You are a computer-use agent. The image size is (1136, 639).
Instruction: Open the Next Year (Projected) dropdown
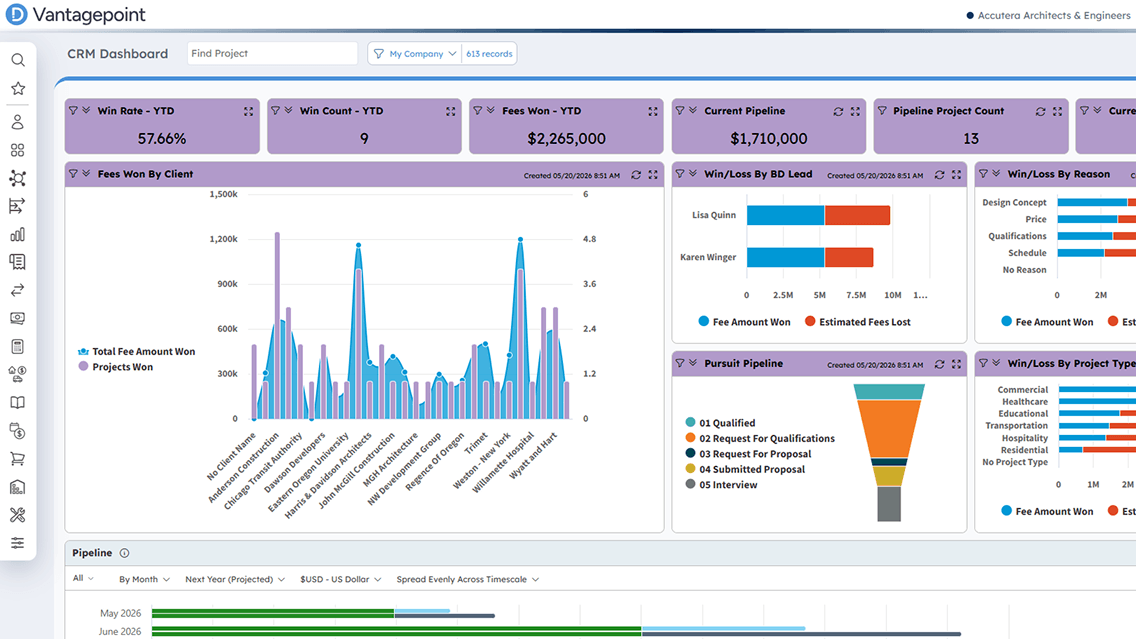tap(235, 580)
